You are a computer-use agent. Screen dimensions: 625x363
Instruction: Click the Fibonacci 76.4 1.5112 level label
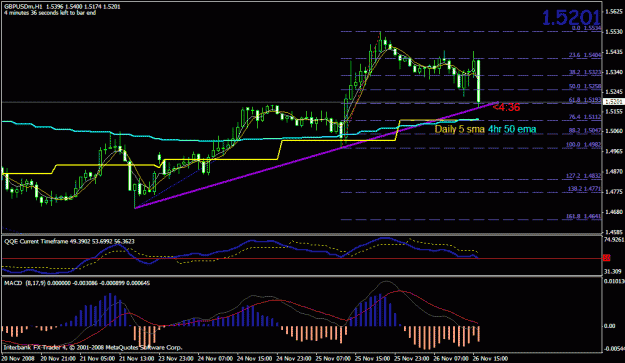point(585,117)
